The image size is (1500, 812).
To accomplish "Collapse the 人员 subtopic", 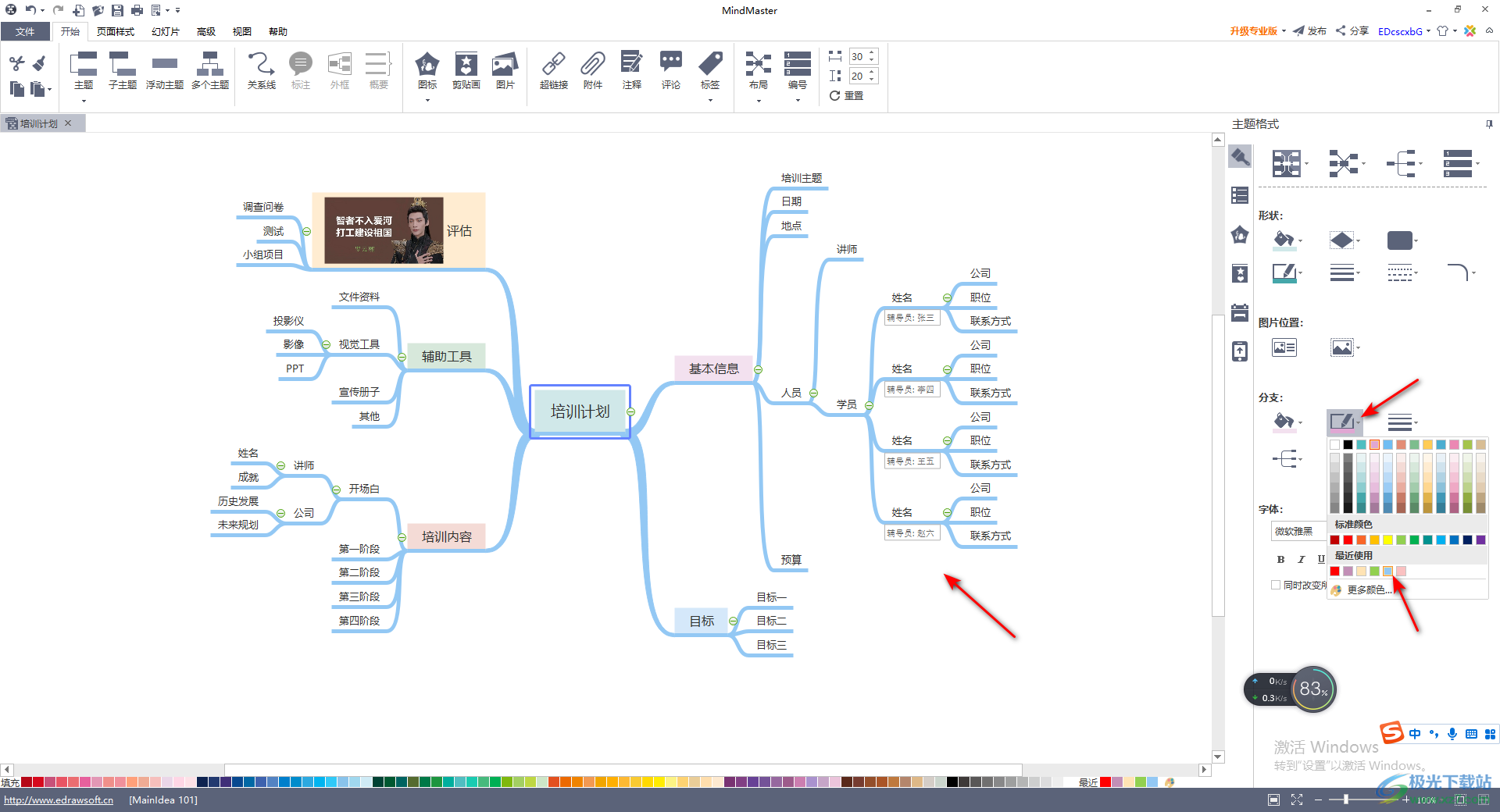I will point(813,394).
